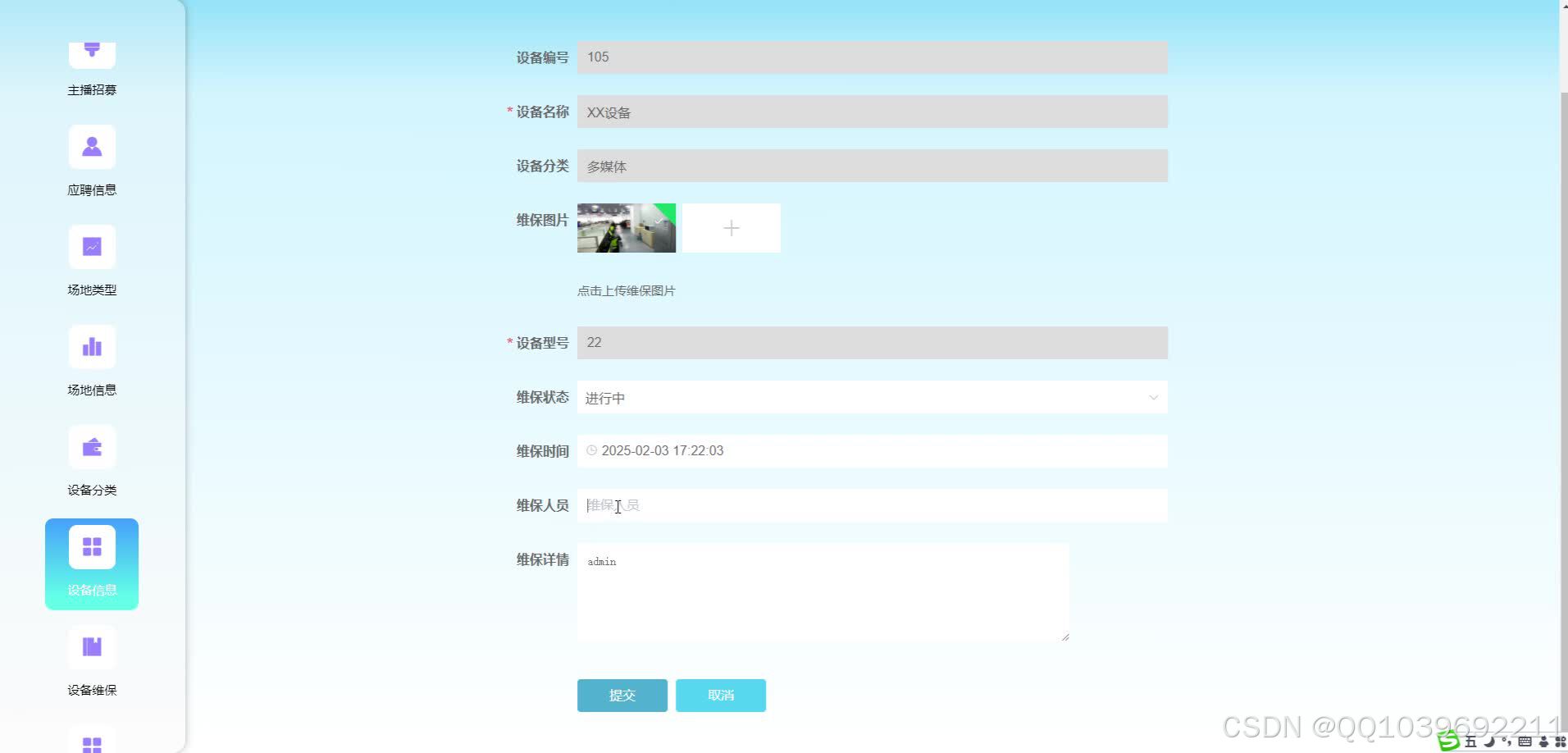Click the 维保图片 label
This screenshot has width=1568, height=753.
point(542,220)
